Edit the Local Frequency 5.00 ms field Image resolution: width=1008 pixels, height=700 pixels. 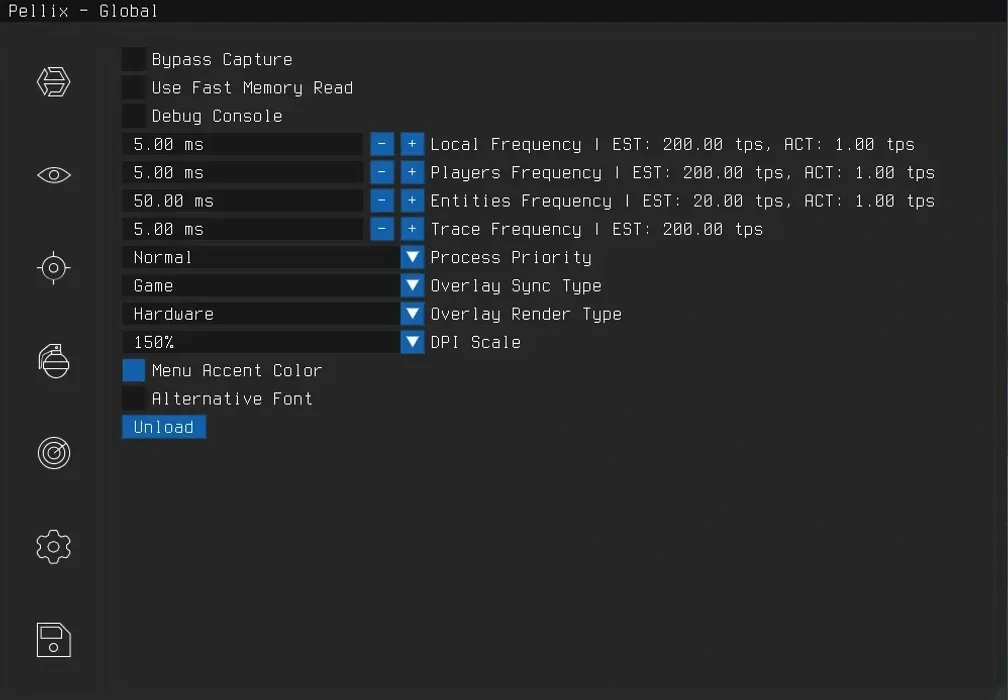coord(243,144)
